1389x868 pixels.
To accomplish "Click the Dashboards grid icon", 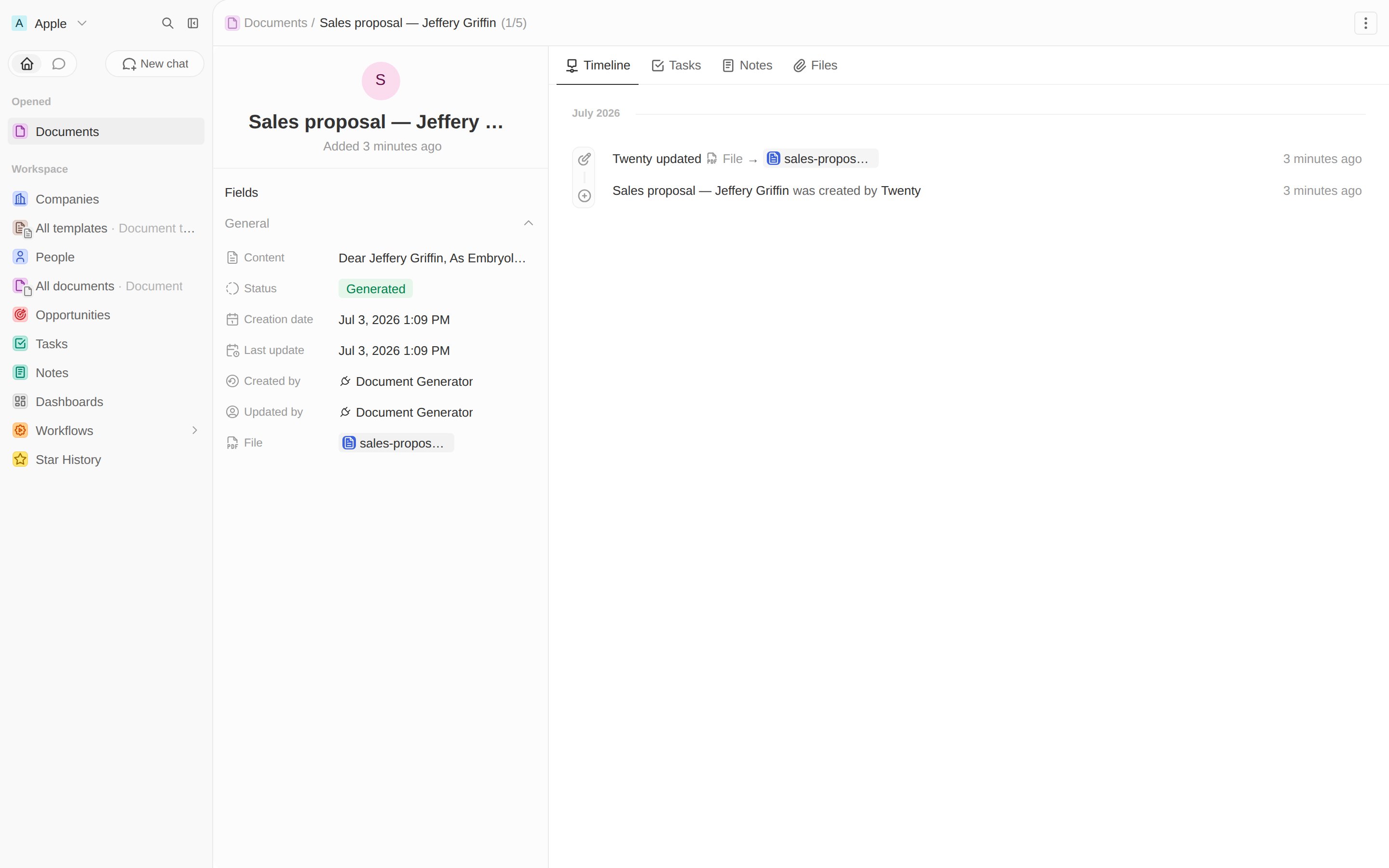I will point(20,401).
